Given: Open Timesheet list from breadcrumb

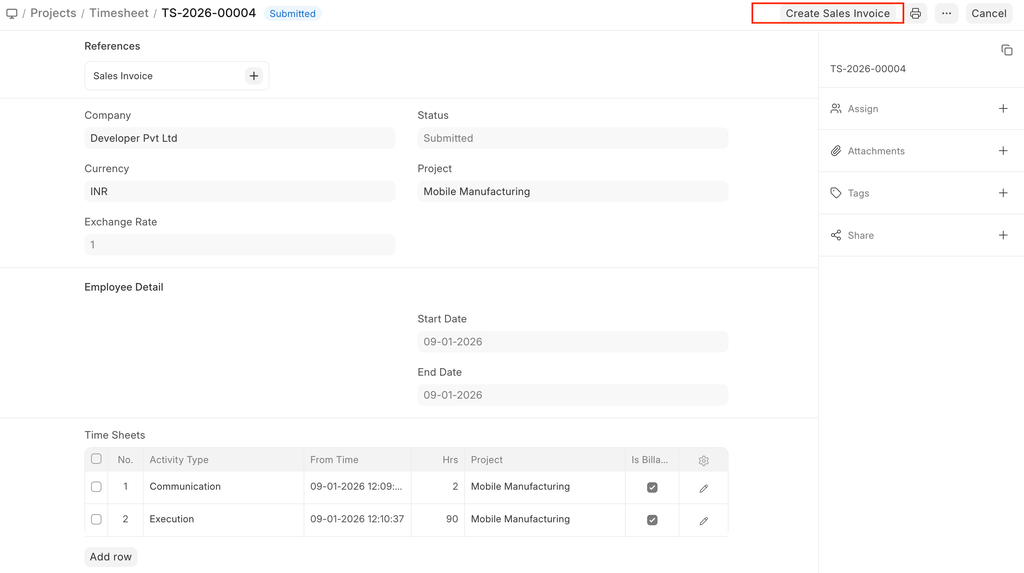Looking at the screenshot, I should [118, 13].
